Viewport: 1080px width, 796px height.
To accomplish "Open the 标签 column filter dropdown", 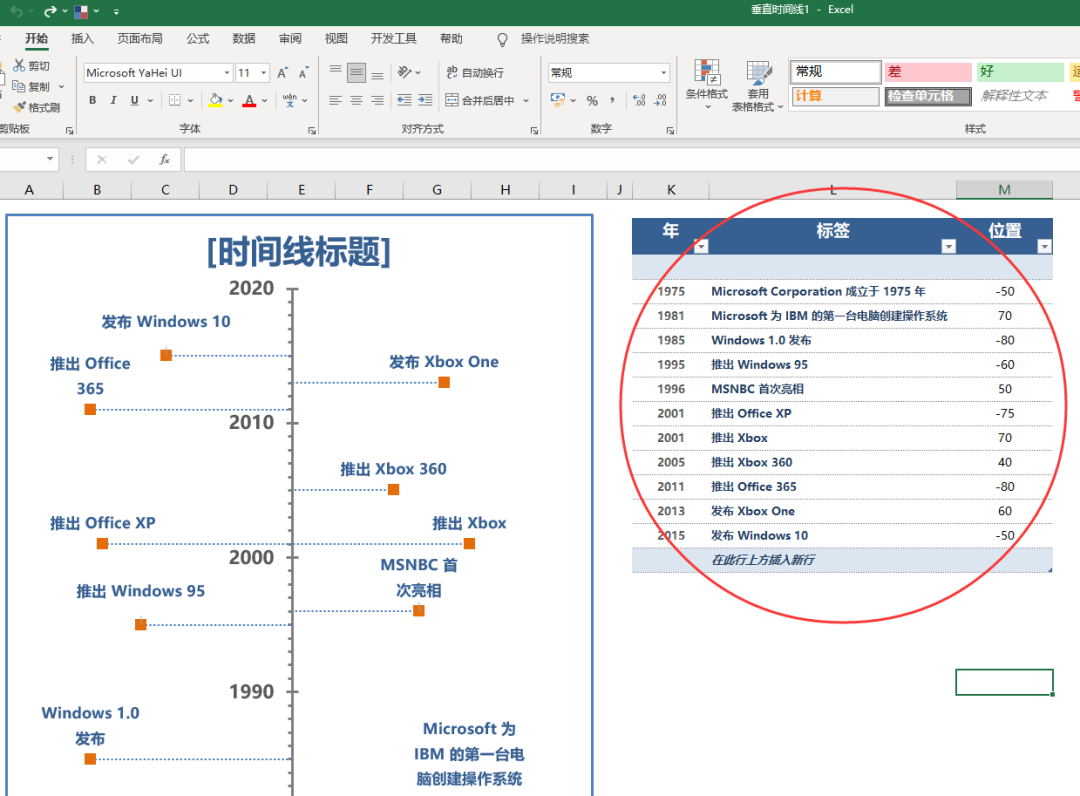I will tap(948, 246).
